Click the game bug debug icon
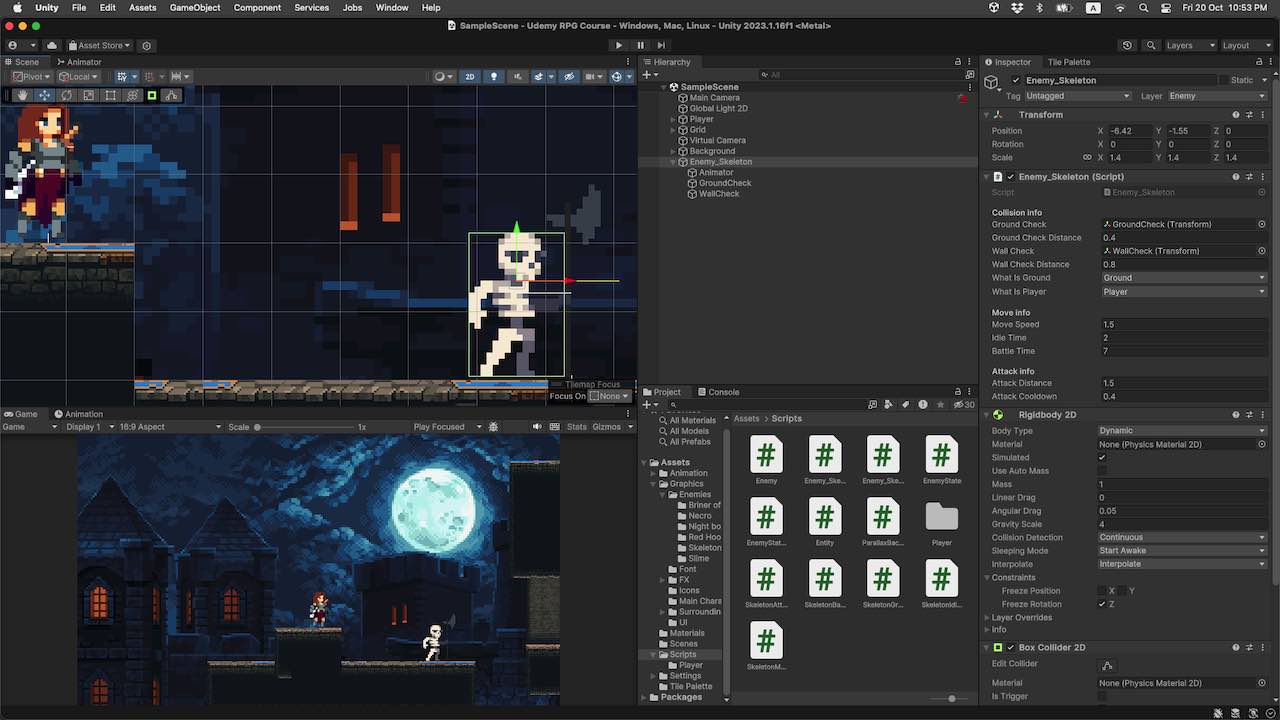 (x=493, y=427)
